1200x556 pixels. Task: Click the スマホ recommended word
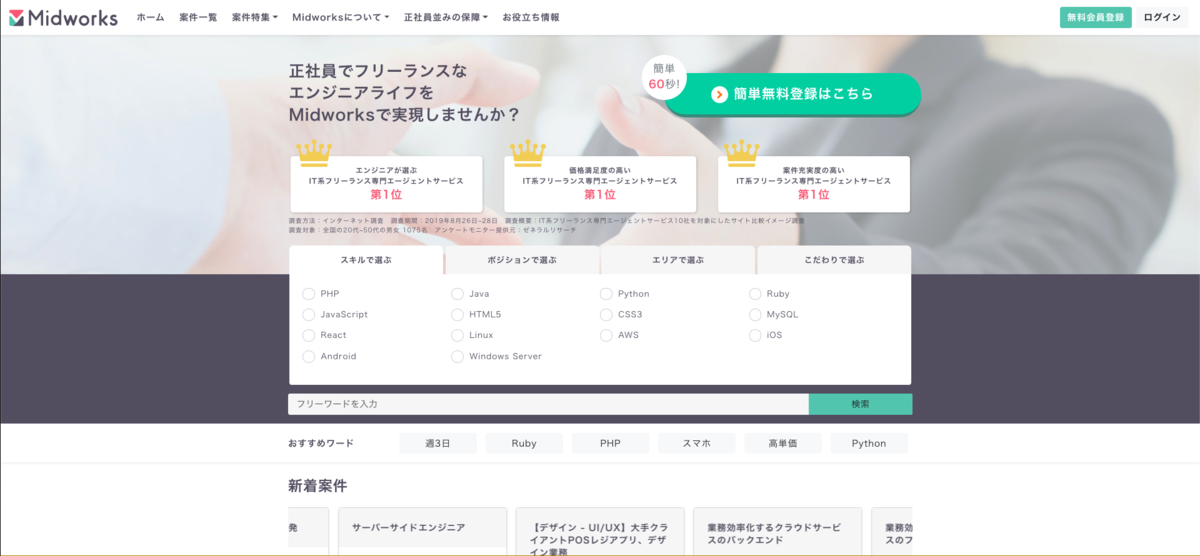(x=697, y=443)
